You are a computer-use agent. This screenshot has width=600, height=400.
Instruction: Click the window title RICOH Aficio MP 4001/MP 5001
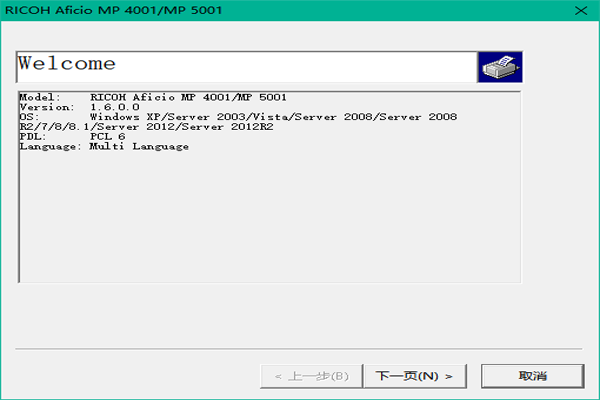coord(114,10)
